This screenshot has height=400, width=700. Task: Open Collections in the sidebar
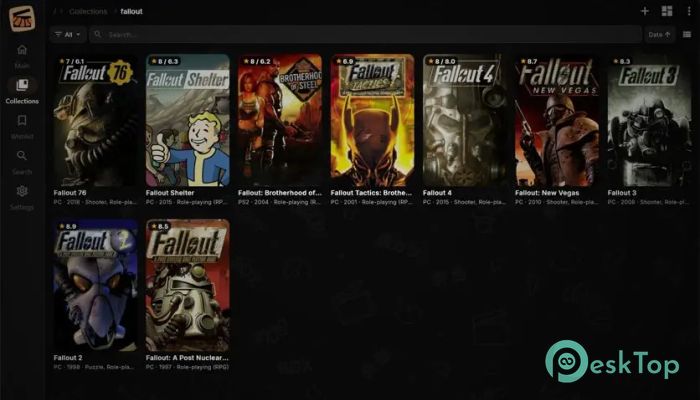coord(22,91)
